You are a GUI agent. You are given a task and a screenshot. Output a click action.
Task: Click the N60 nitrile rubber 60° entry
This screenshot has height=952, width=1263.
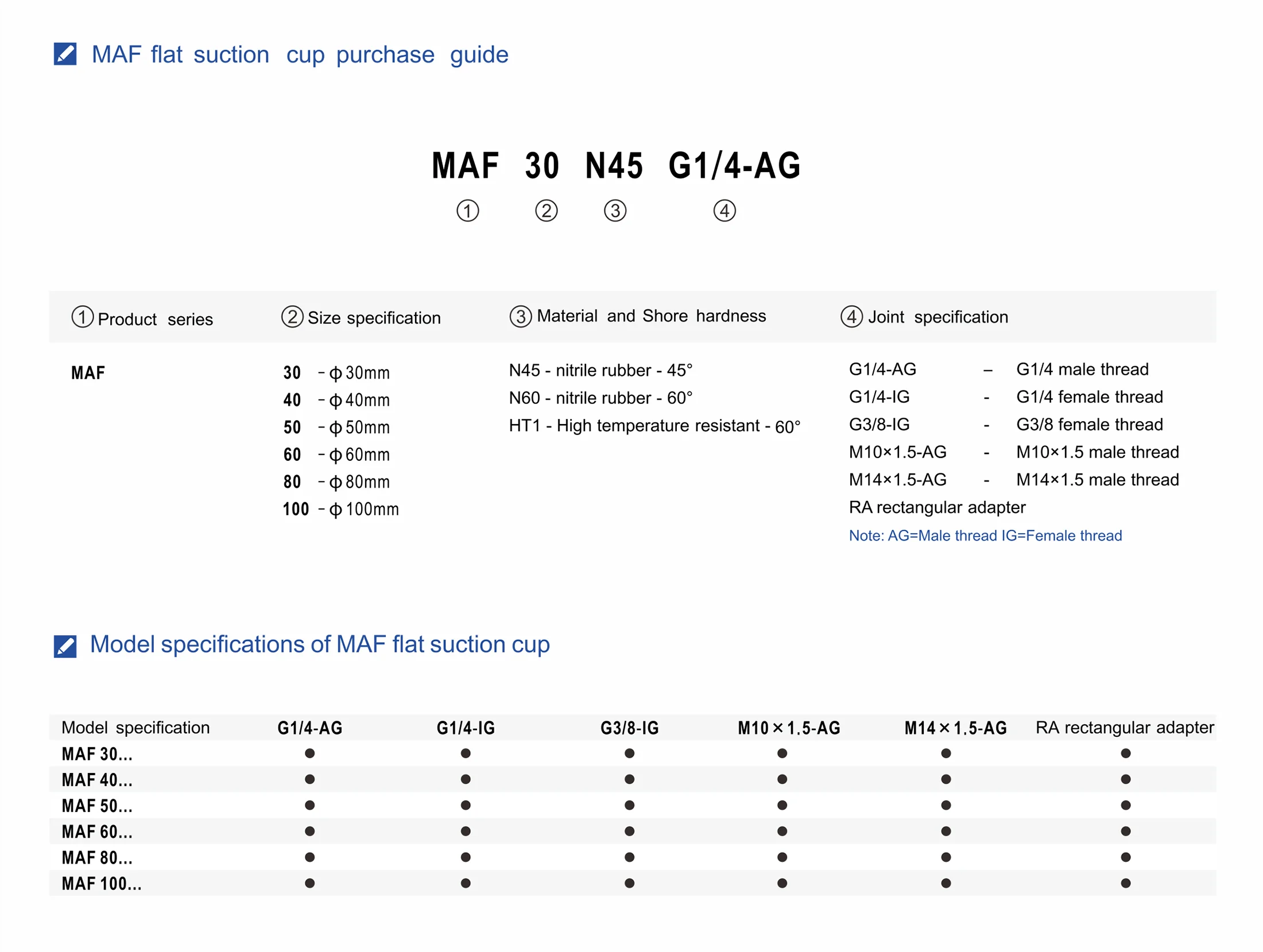[600, 398]
